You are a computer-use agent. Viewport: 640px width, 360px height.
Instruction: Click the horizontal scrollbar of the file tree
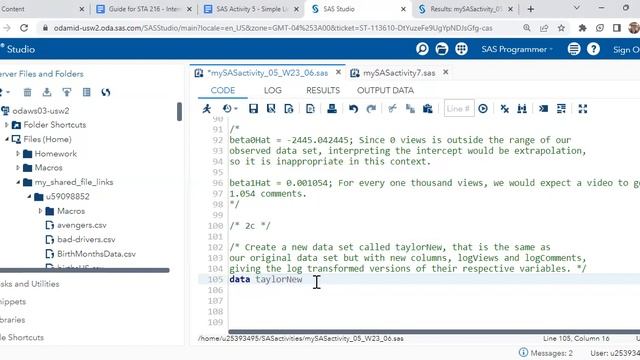(x=84, y=270)
